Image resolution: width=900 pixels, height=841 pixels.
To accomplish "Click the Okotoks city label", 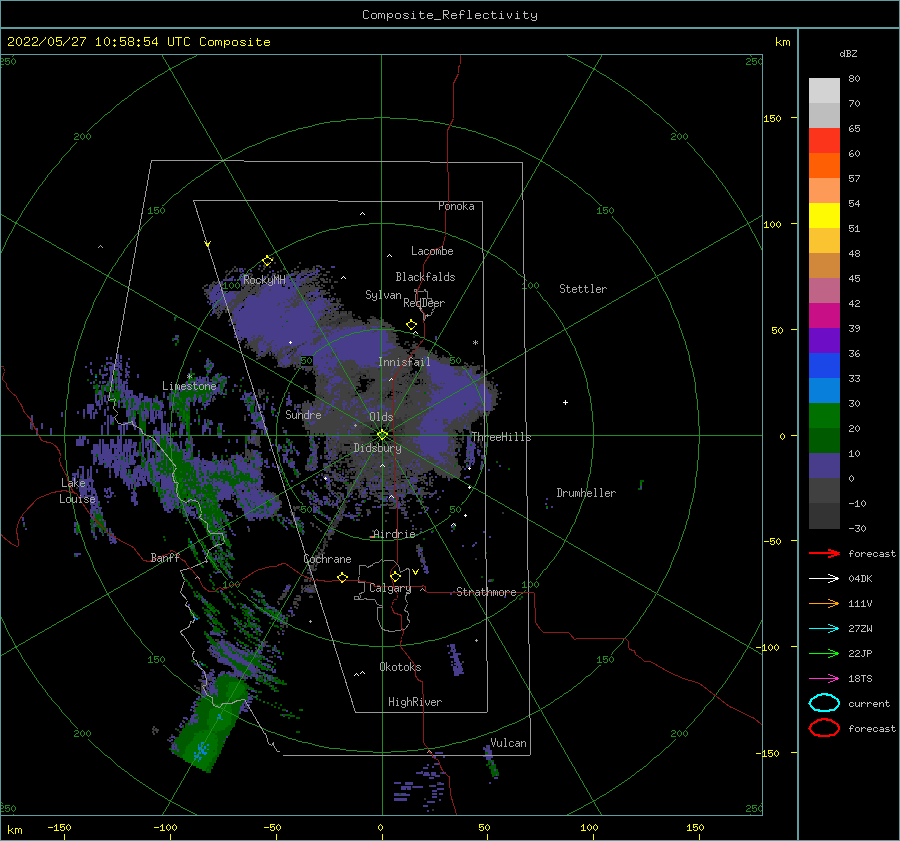I will pyautogui.click(x=400, y=667).
